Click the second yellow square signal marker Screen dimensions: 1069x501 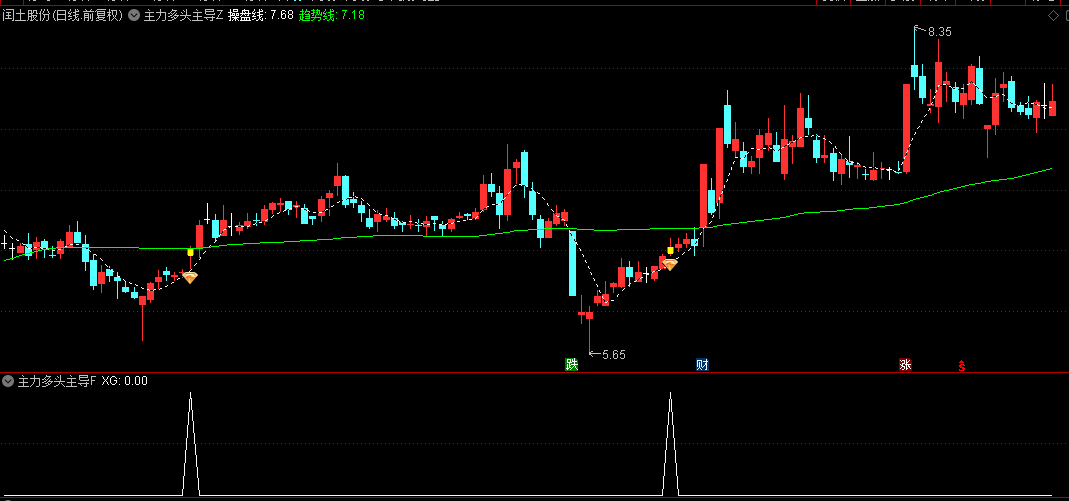pos(670,251)
